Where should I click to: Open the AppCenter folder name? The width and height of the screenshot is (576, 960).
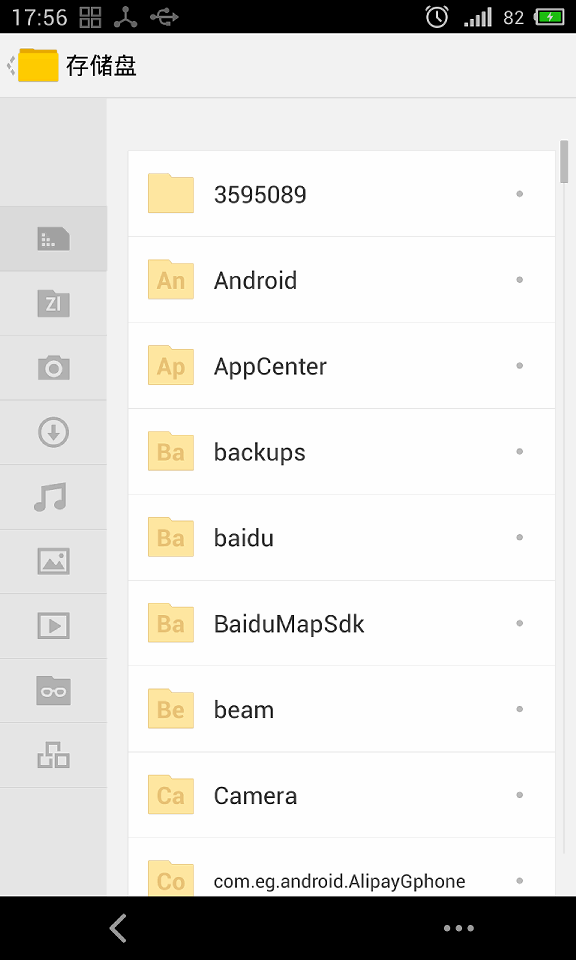point(270,367)
